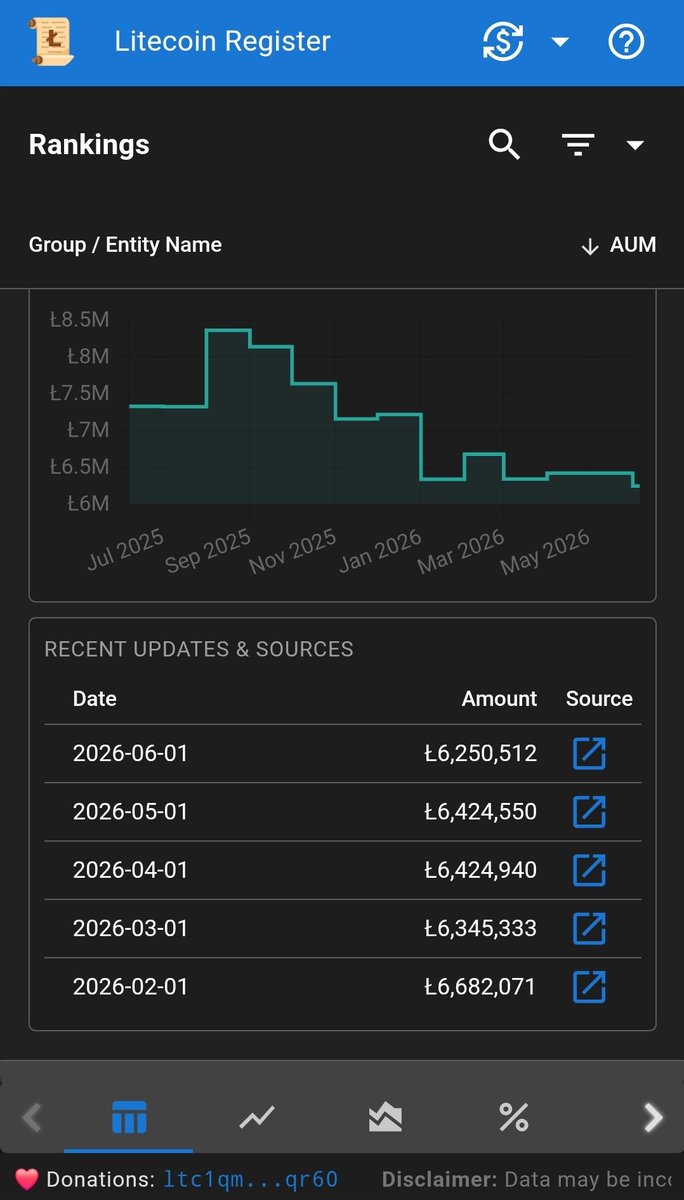Viewport: 684px width, 1200px height.
Task: Click the heart Donations label
Action: click(x=85, y=1180)
